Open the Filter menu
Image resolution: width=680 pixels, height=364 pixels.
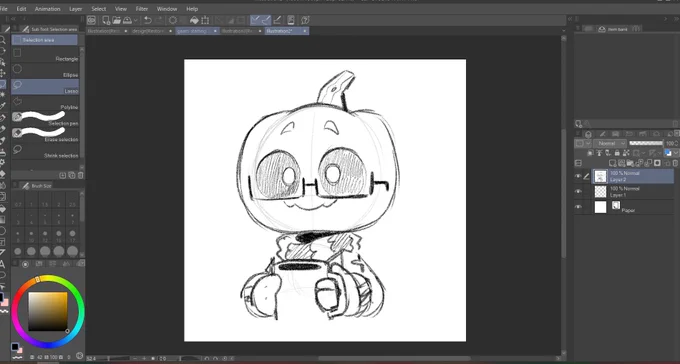[x=142, y=9]
